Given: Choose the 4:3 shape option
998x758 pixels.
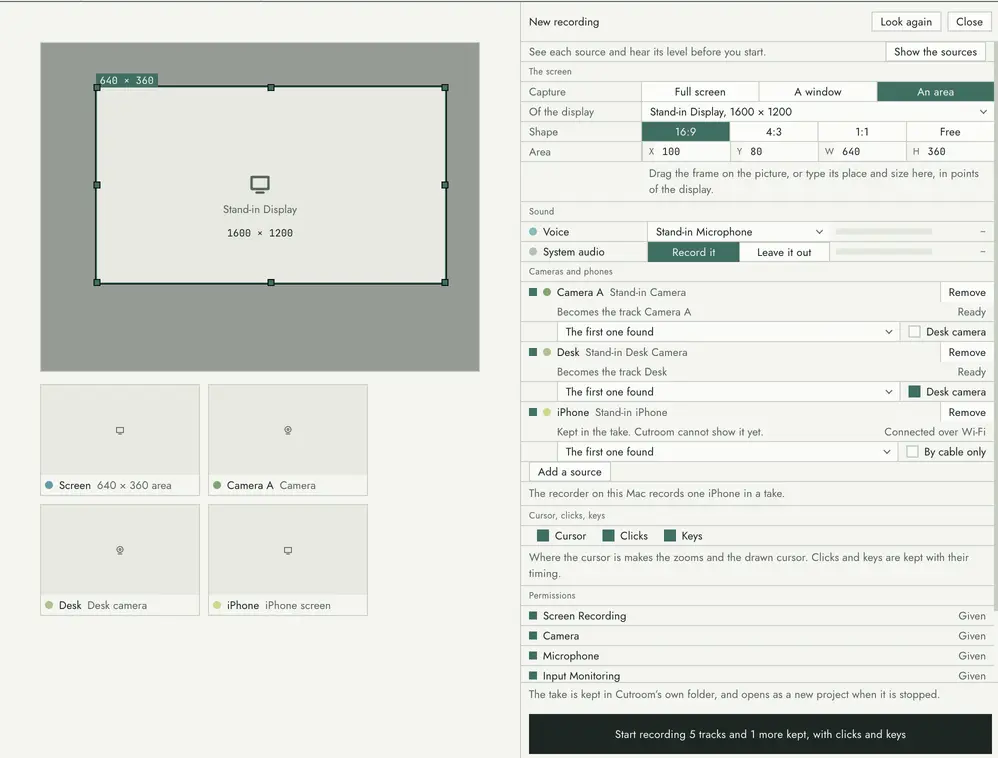Looking at the screenshot, I should pyautogui.click(x=773, y=132).
